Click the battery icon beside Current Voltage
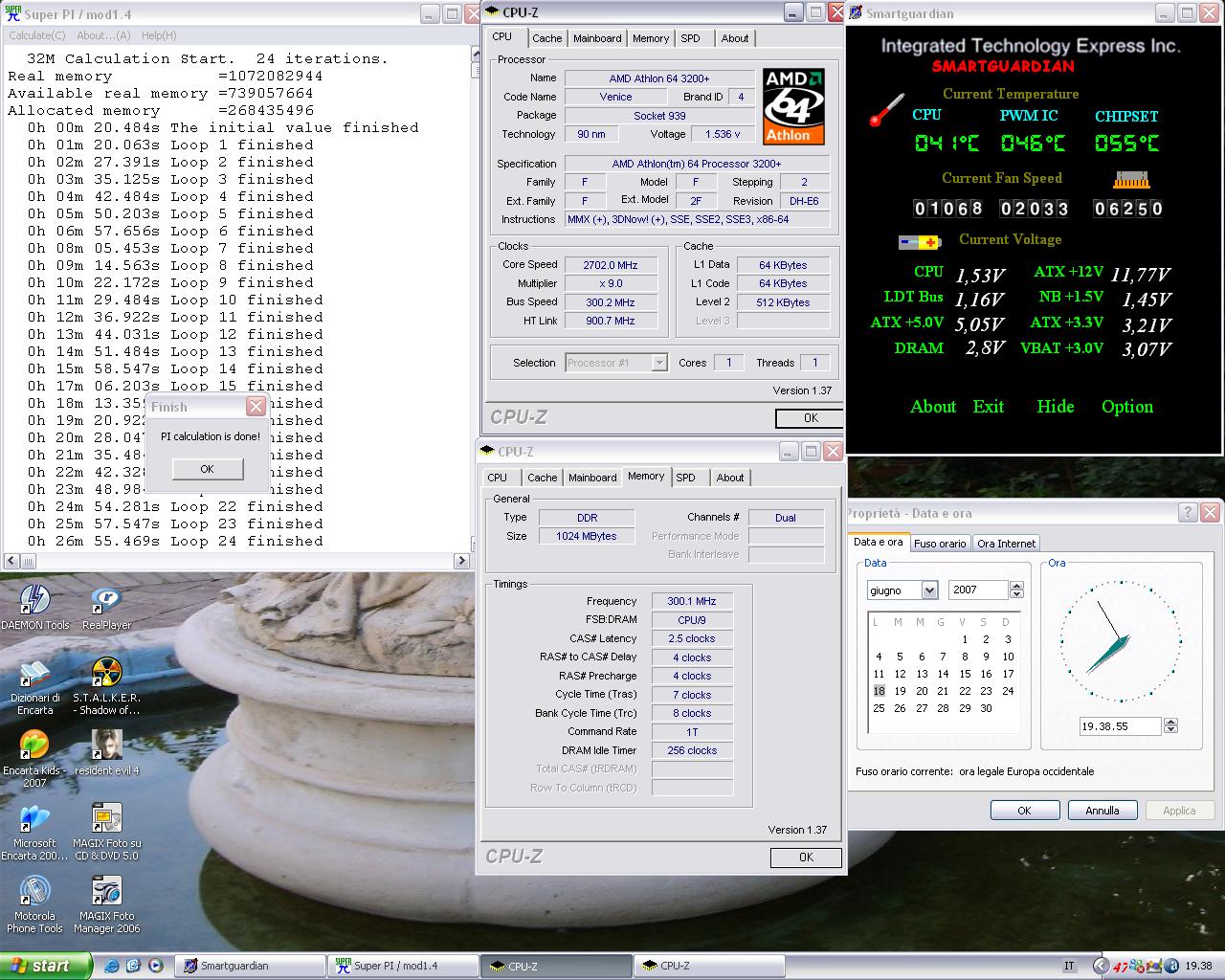1225x980 pixels. point(920,243)
